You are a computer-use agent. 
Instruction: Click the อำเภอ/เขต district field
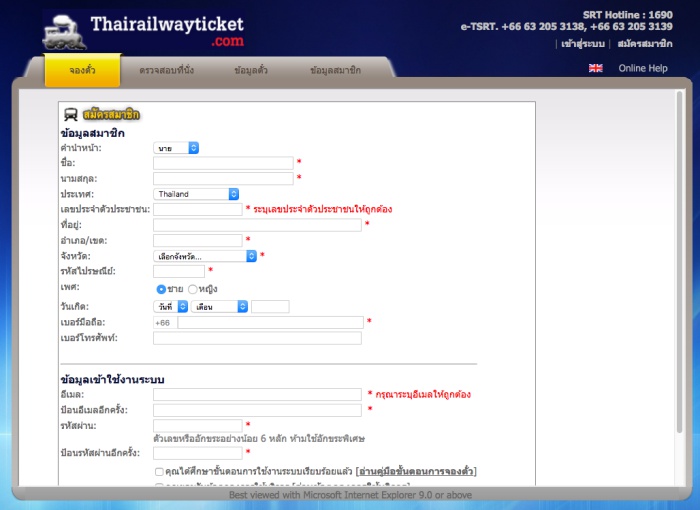(x=198, y=240)
